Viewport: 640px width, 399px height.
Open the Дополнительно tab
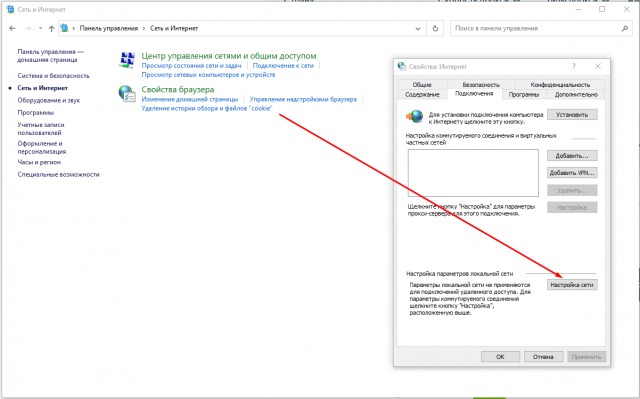point(576,94)
